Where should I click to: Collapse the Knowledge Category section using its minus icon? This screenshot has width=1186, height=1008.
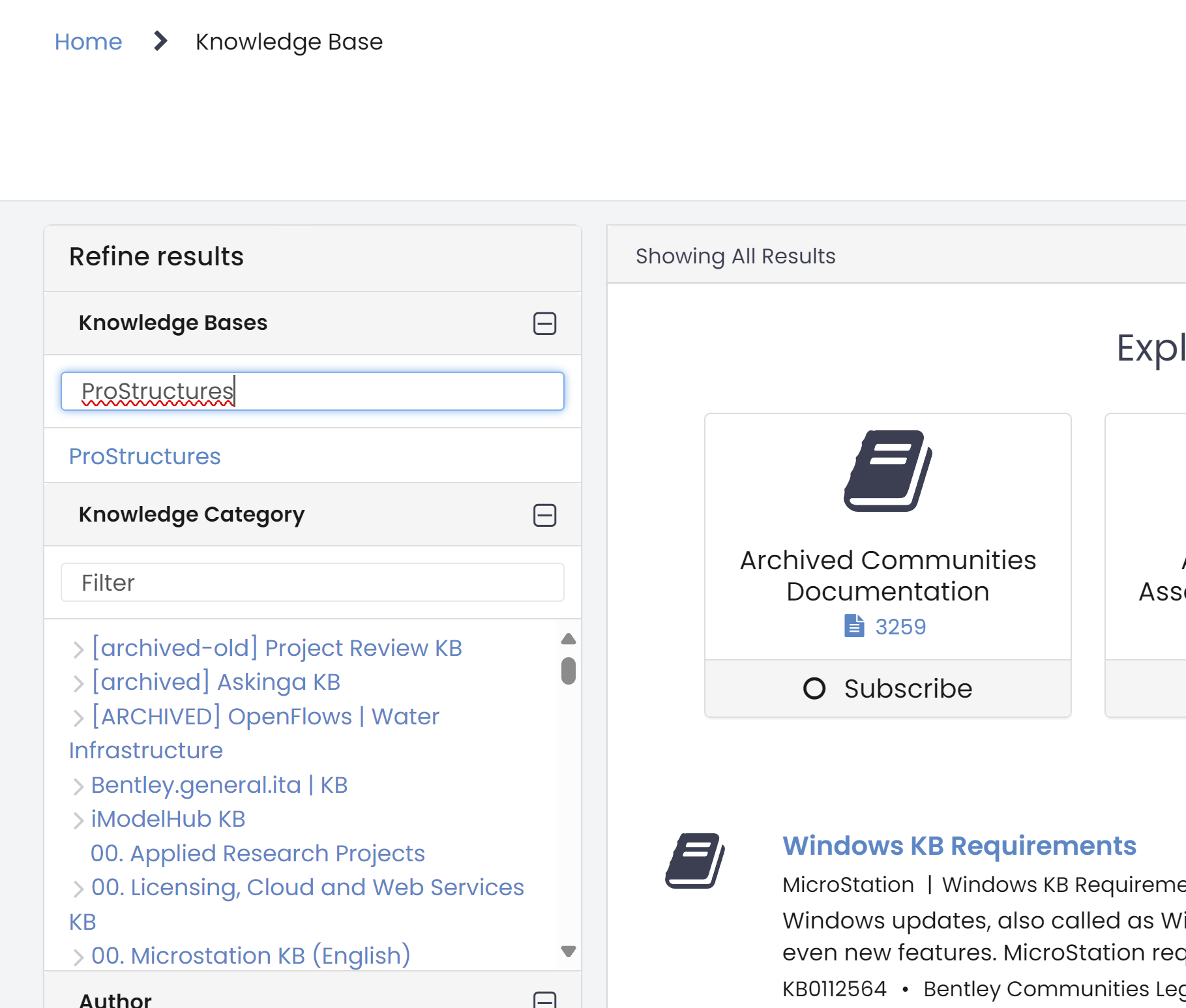click(x=545, y=515)
